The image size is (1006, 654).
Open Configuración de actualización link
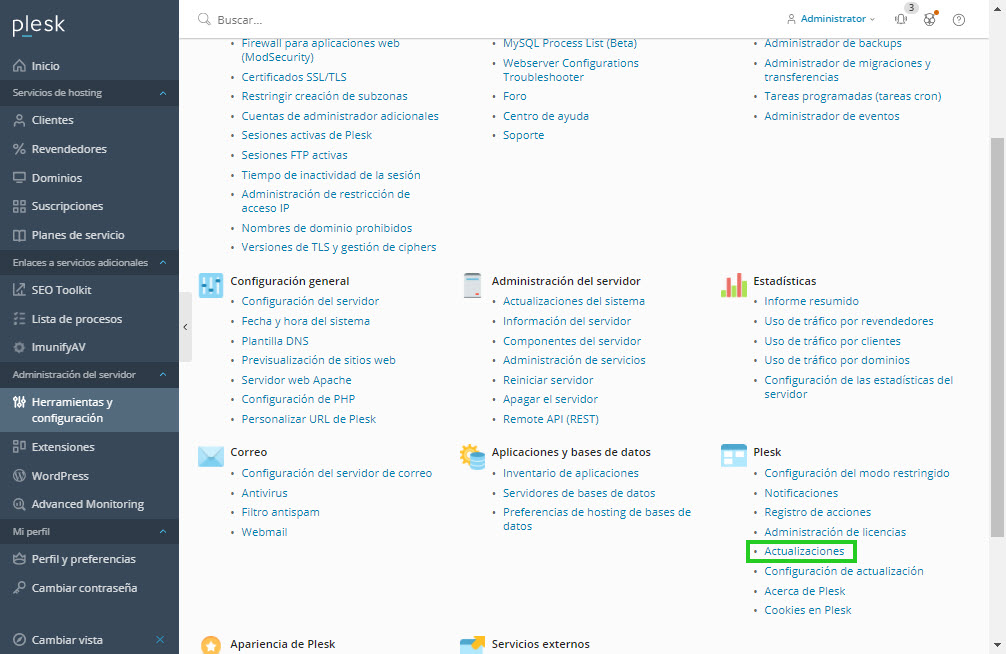pos(844,571)
